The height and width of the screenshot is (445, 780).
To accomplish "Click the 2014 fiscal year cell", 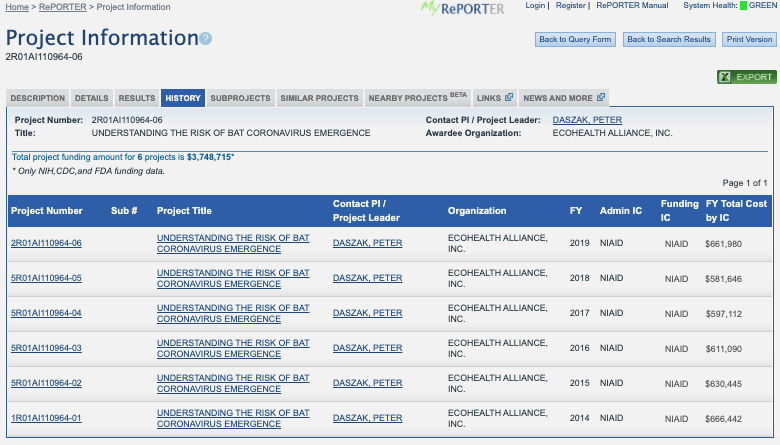I will [580, 418].
